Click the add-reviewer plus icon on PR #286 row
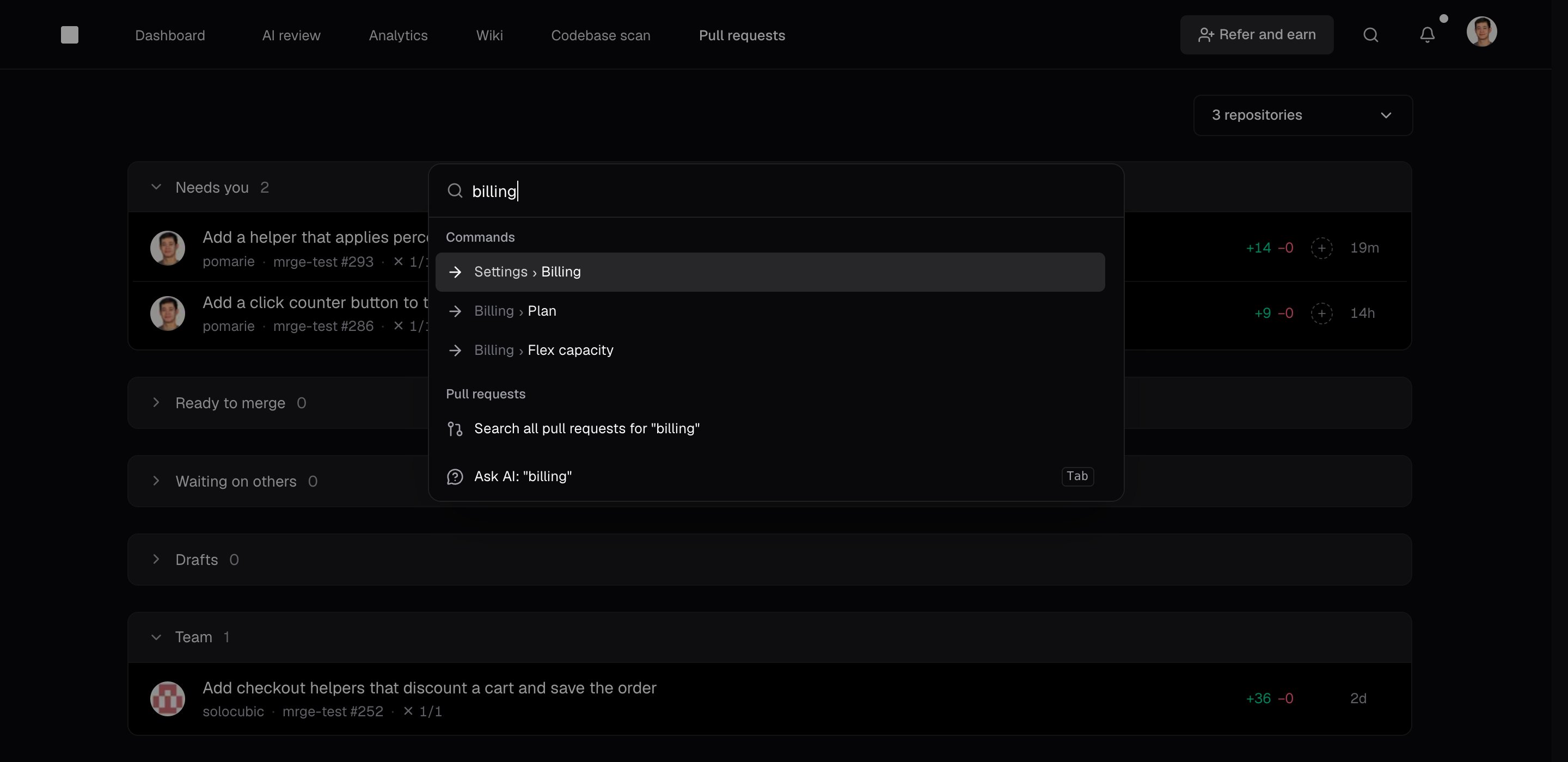The width and height of the screenshot is (1568, 762). pyautogui.click(x=1321, y=313)
